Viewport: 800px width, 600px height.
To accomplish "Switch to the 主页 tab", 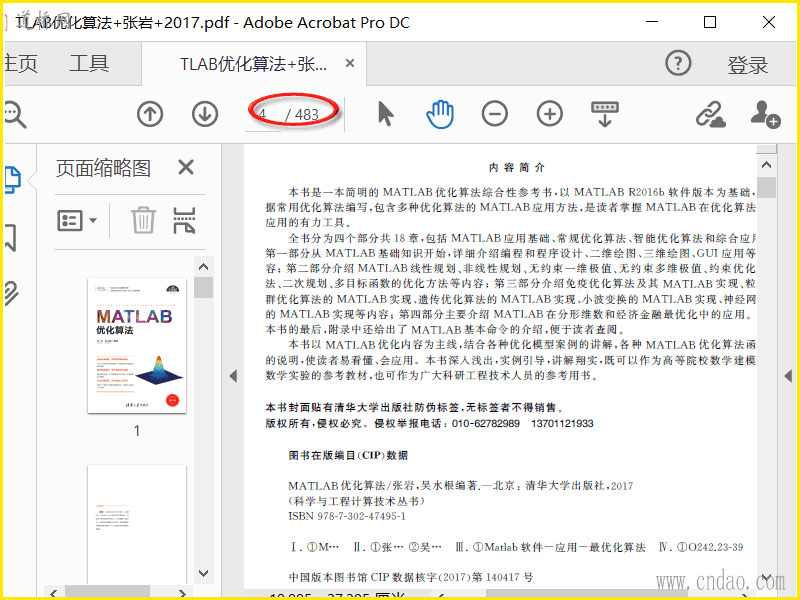I will [x=20, y=63].
